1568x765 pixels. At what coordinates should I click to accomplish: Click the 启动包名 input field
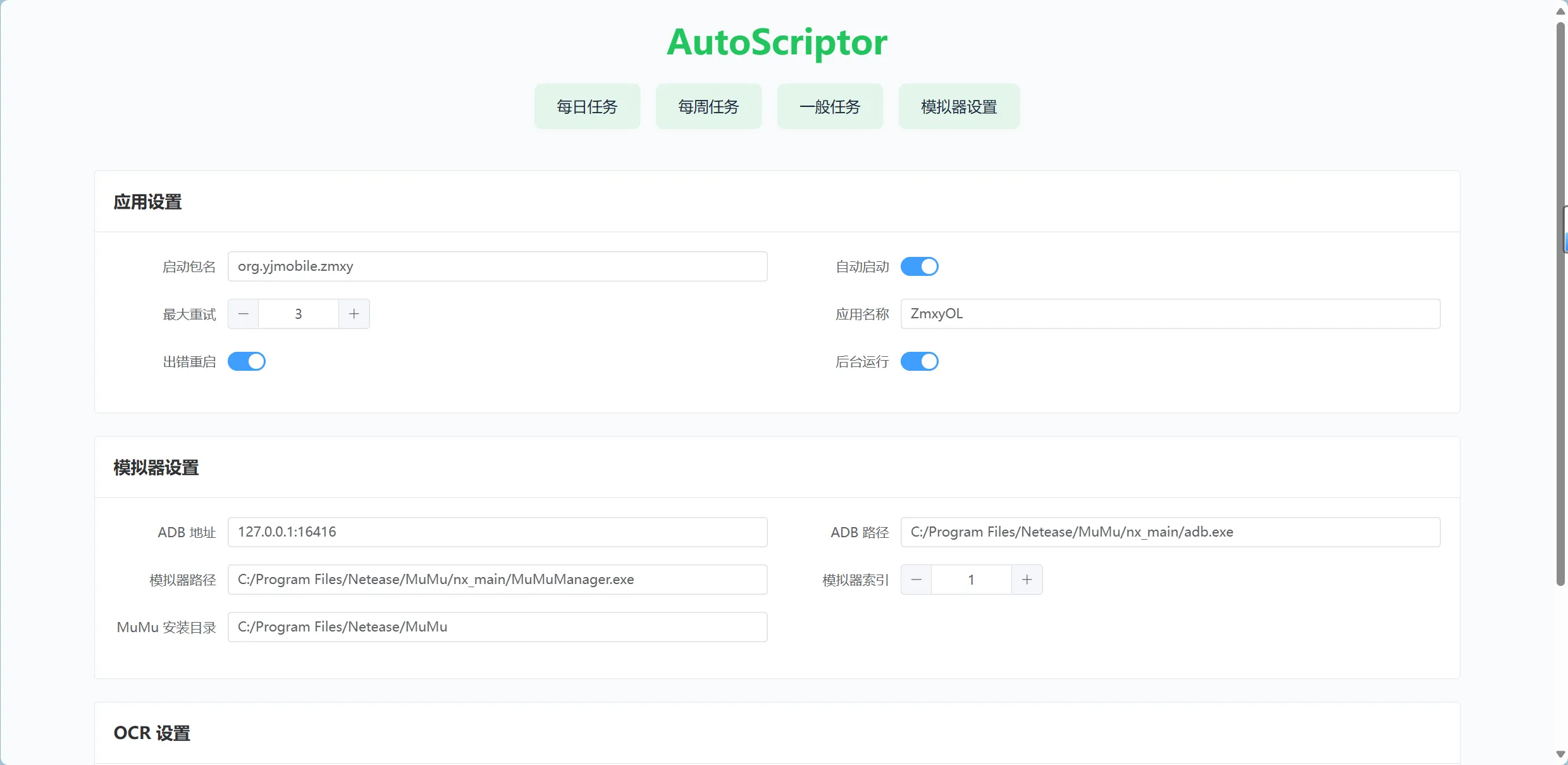click(x=497, y=266)
